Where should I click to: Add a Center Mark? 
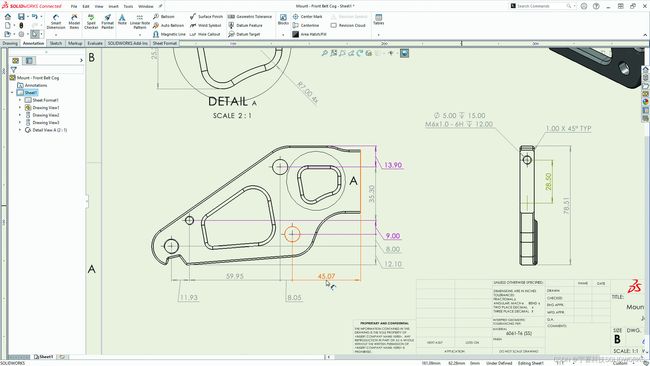tap(307, 17)
